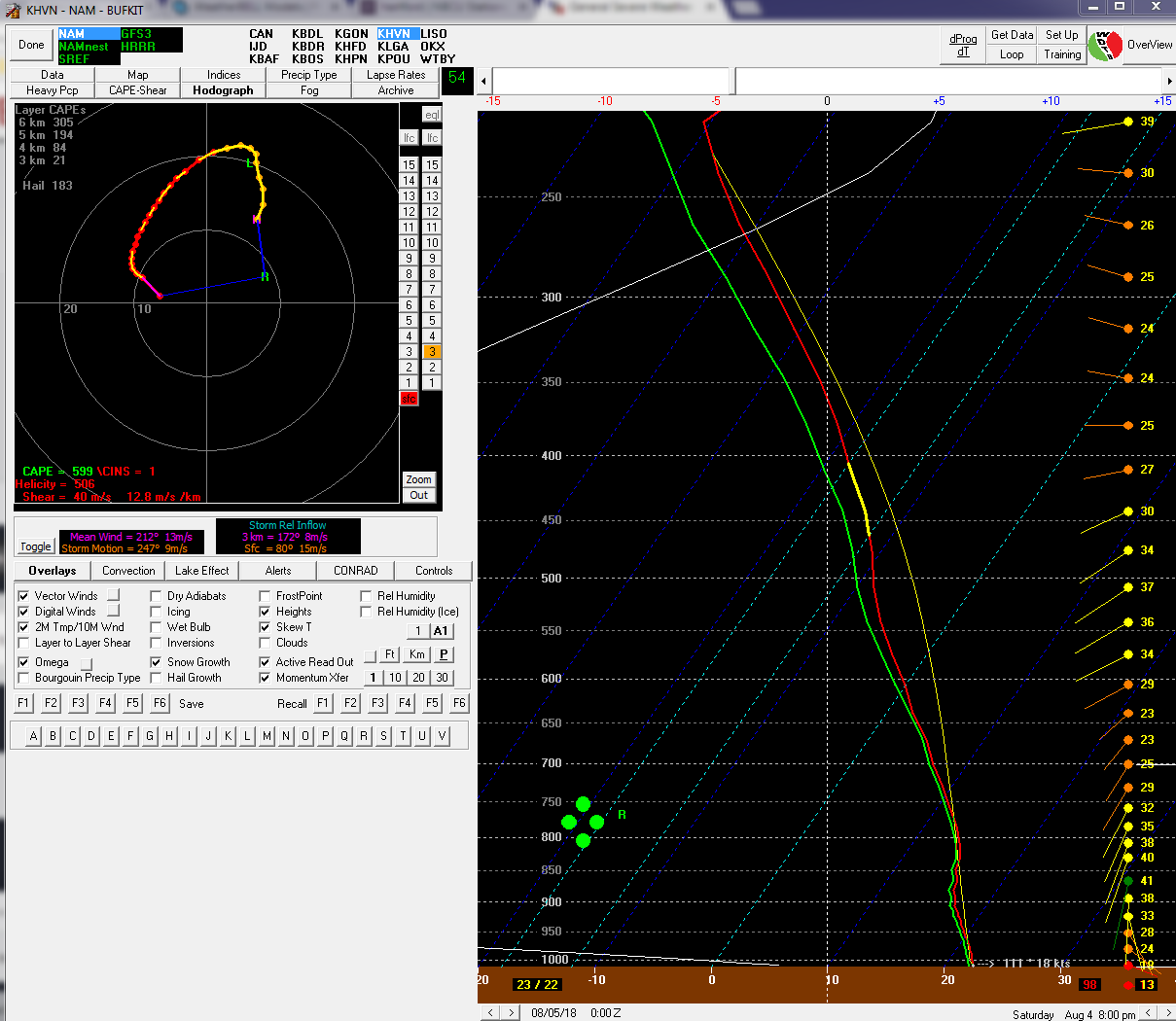The height and width of the screenshot is (1021, 1176).
Task: Click the dProg dT button
Action: (x=963, y=46)
